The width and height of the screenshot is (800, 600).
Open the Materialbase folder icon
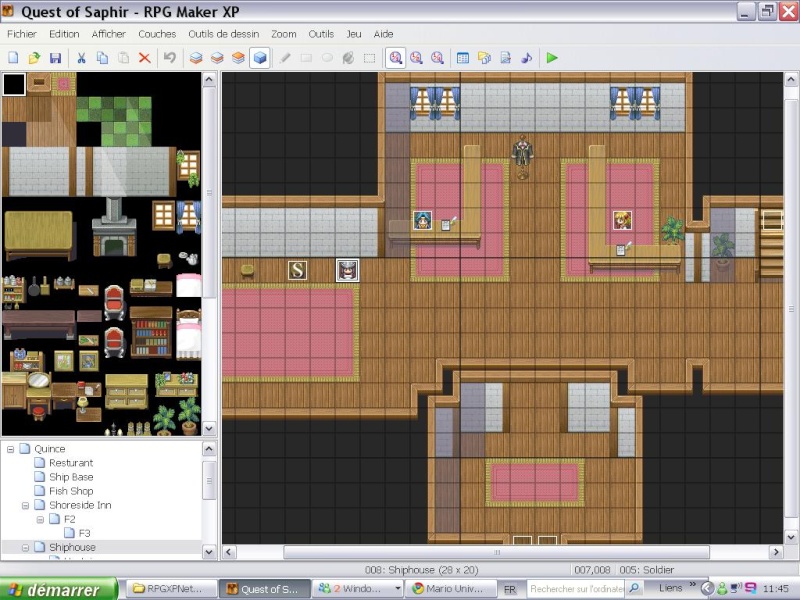coord(484,58)
